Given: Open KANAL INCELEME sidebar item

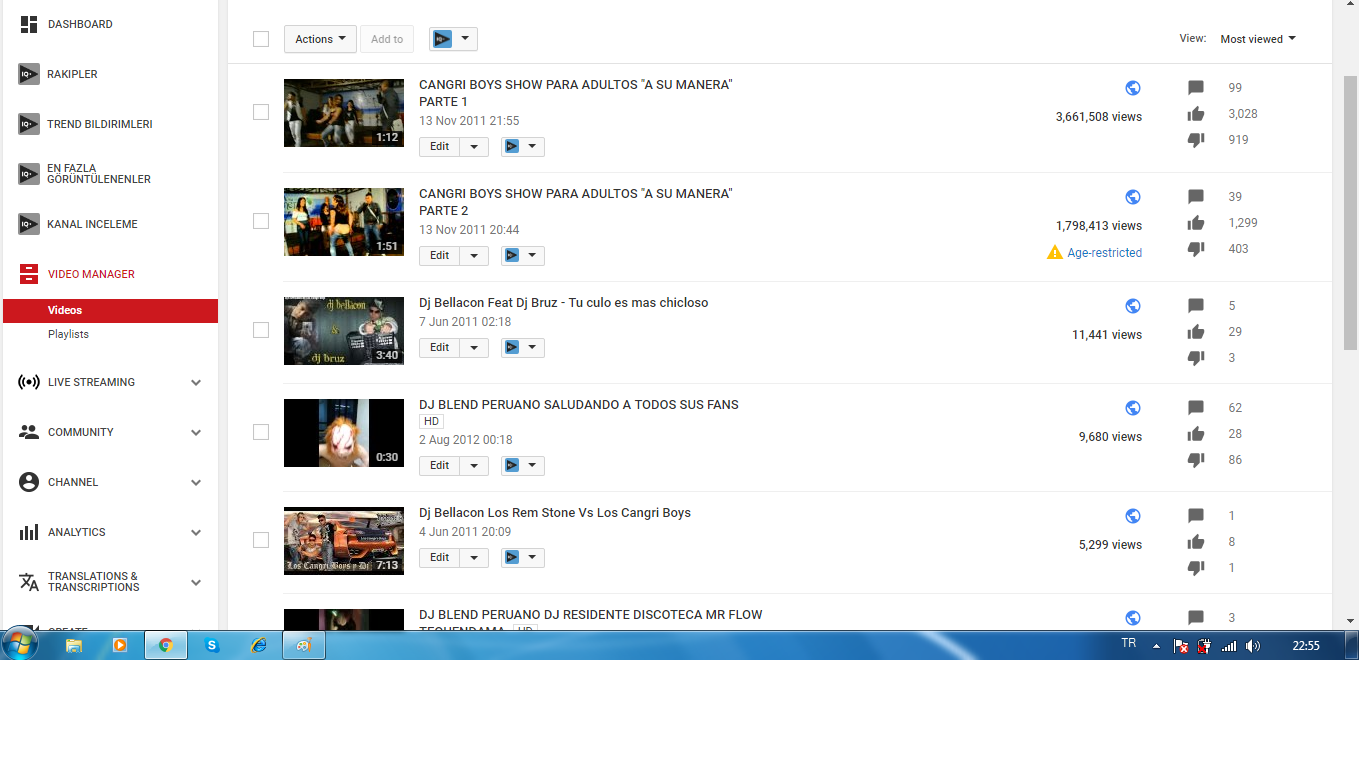Looking at the screenshot, I should click(x=93, y=224).
